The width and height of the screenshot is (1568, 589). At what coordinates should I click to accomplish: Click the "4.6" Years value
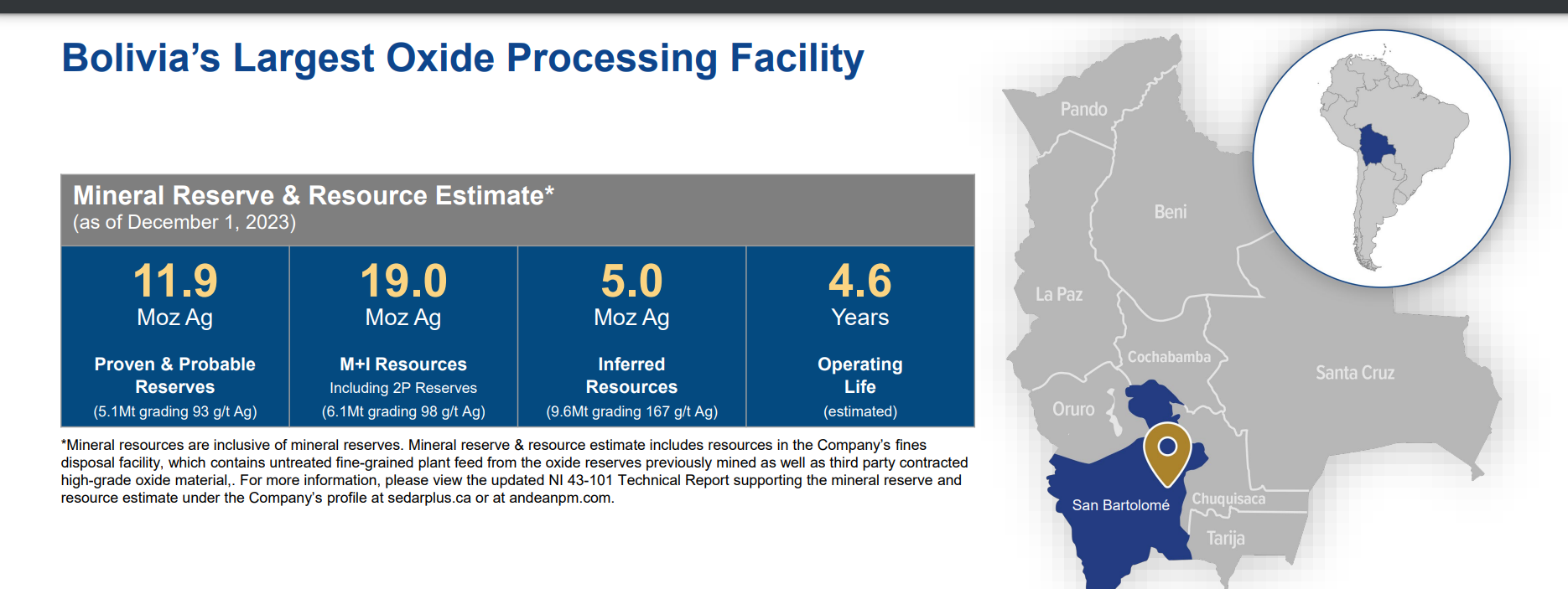860,281
